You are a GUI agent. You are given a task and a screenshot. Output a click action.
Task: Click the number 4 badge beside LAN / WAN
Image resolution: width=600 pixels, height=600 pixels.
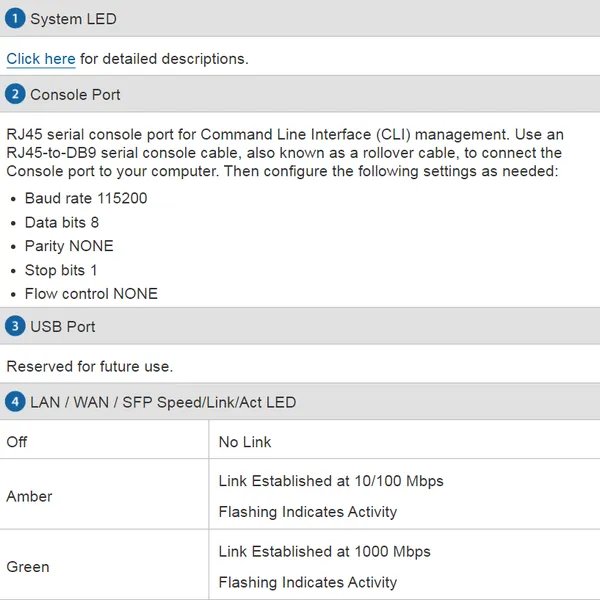coord(15,402)
